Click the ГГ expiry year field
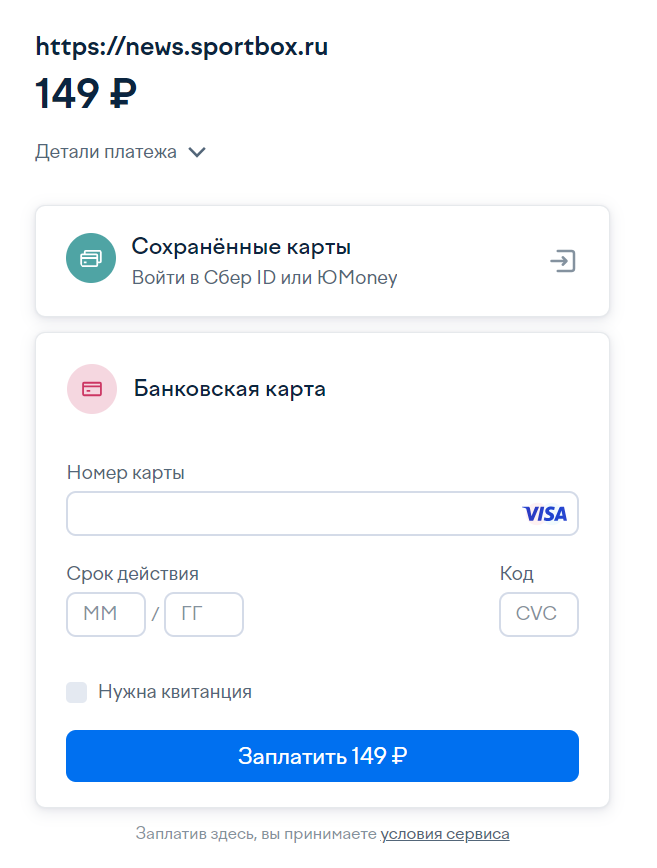This screenshot has height=868, width=657. tap(203, 614)
